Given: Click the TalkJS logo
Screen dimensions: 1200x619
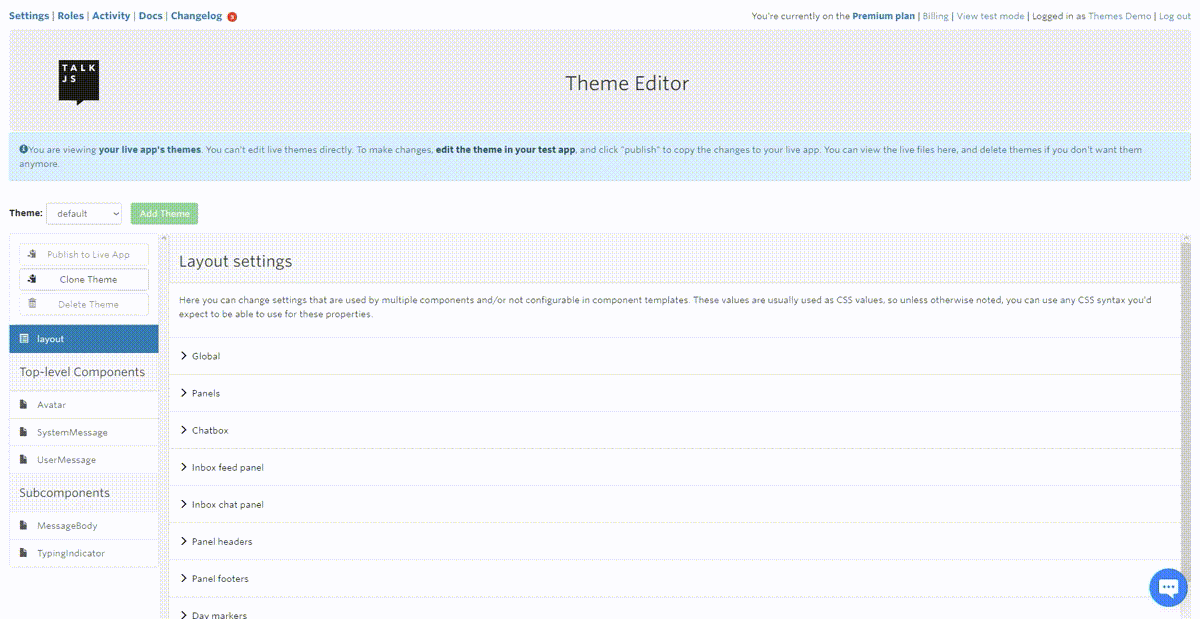Looking at the screenshot, I should (x=78, y=83).
